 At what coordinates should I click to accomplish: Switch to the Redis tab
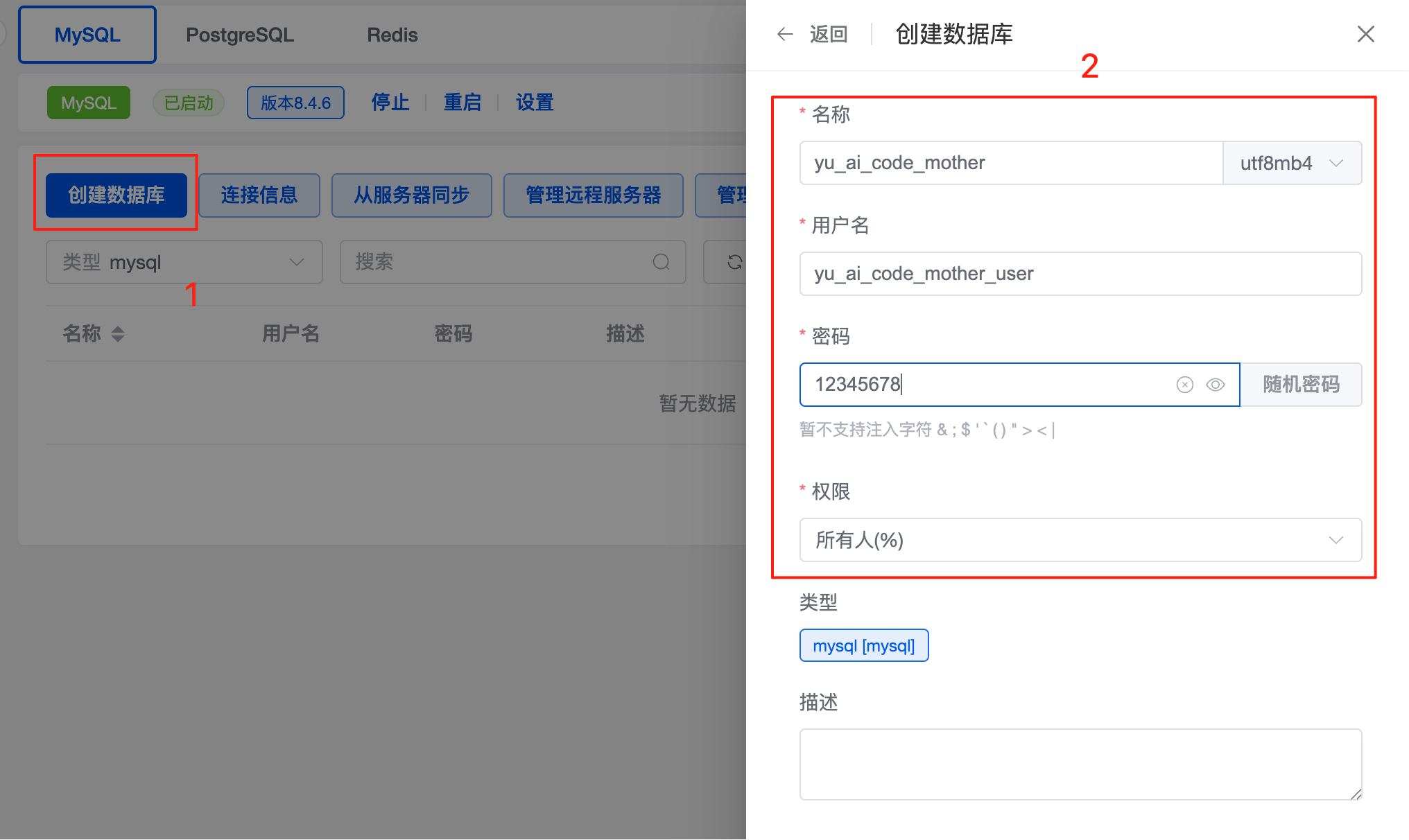click(392, 35)
